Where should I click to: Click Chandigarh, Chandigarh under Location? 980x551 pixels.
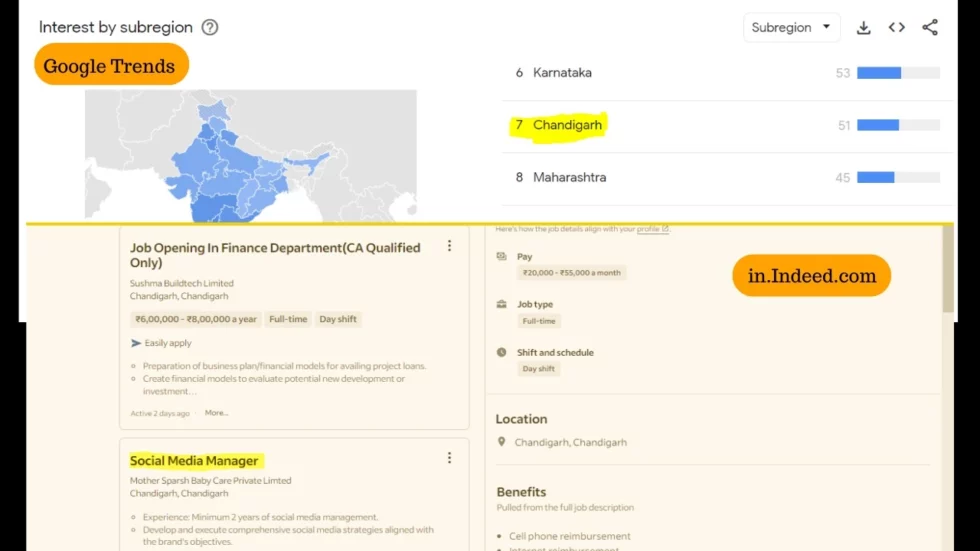pyautogui.click(x=571, y=442)
